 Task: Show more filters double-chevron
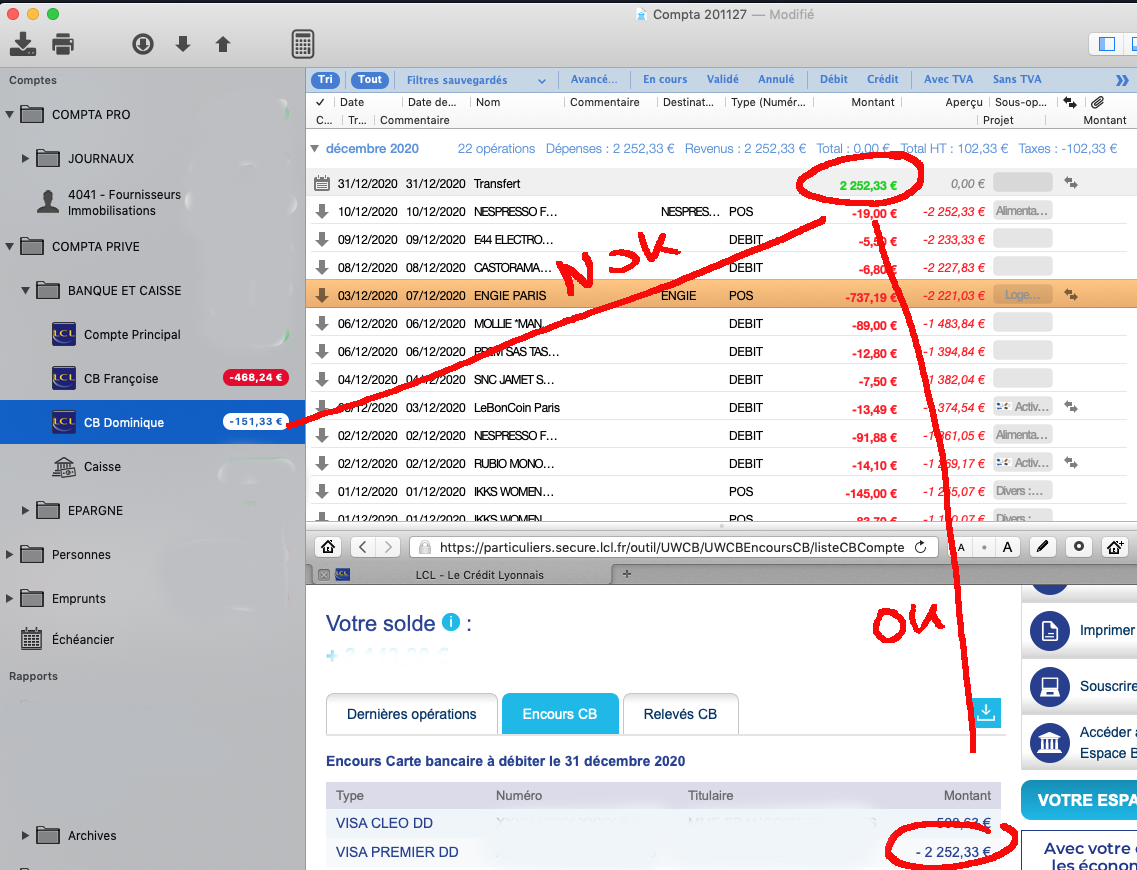1122,80
